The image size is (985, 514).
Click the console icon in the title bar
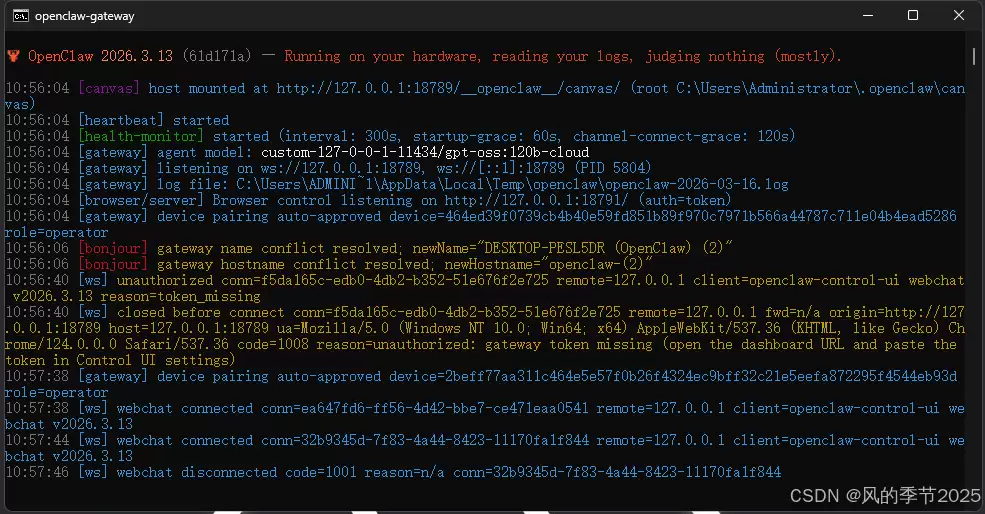19,16
